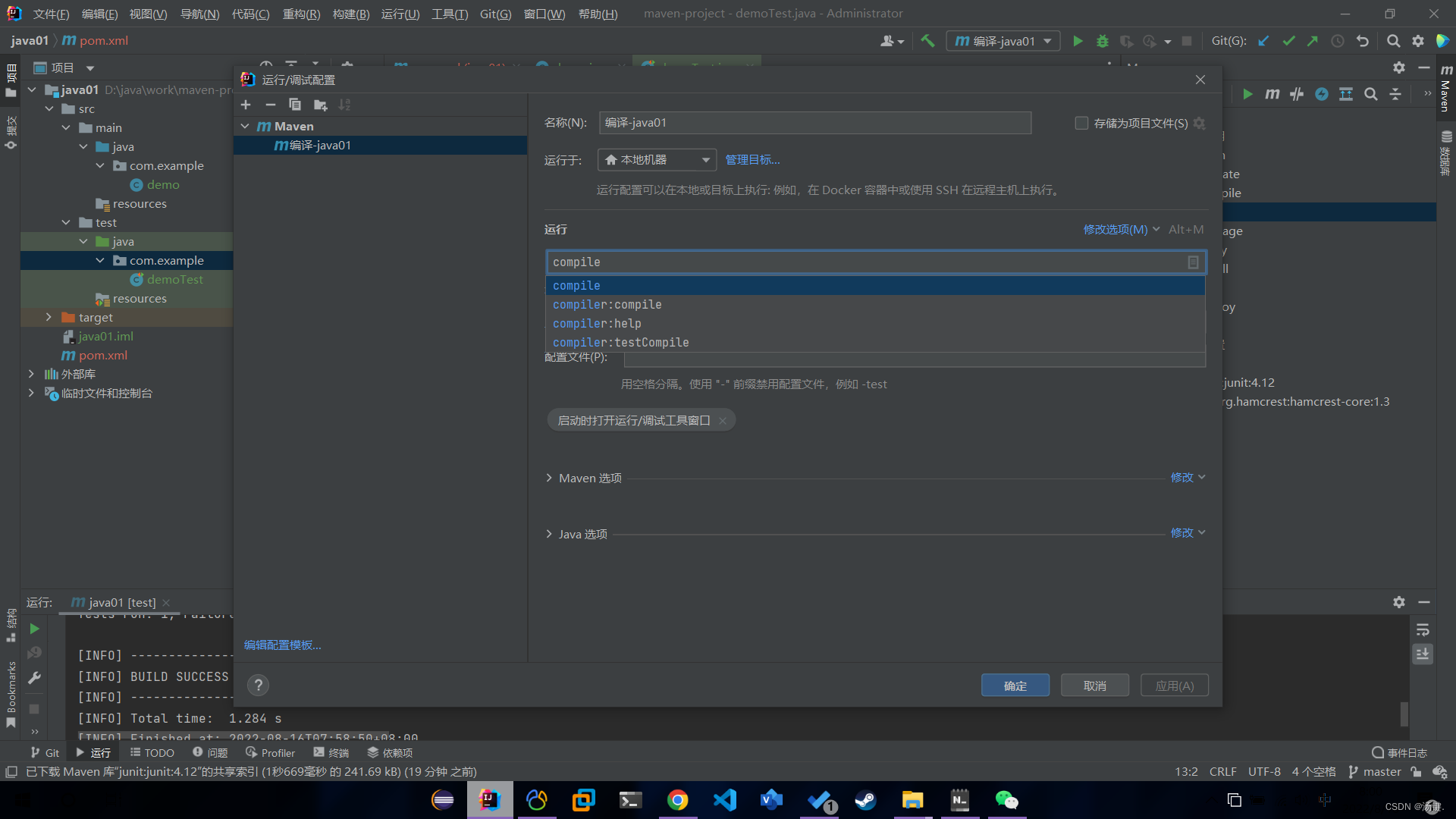
Task: Open TODO tool window tab
Action: pos(152,753)
